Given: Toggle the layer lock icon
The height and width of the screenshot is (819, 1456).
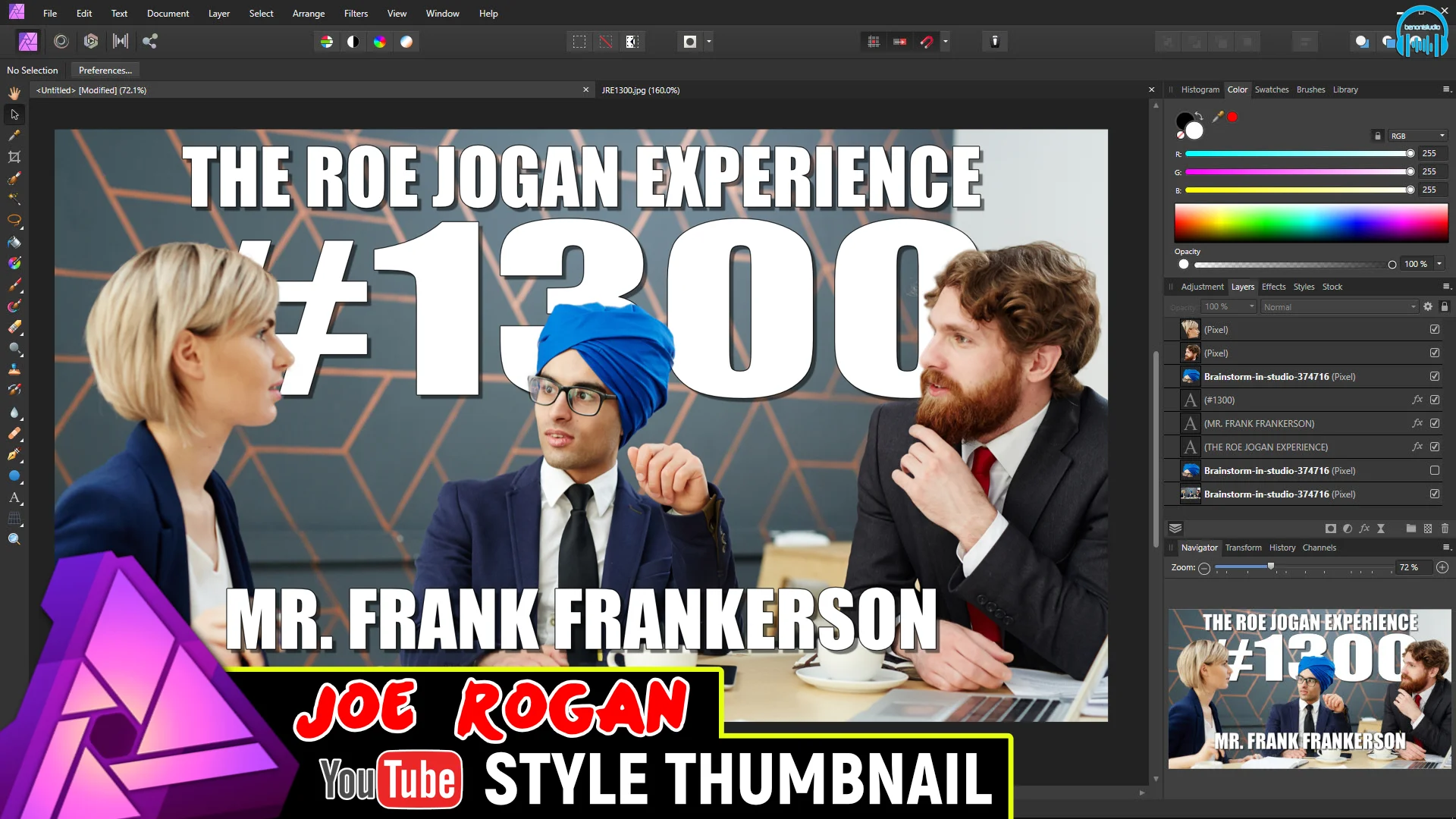Looking at the screenshot, I should point(1445,306).
